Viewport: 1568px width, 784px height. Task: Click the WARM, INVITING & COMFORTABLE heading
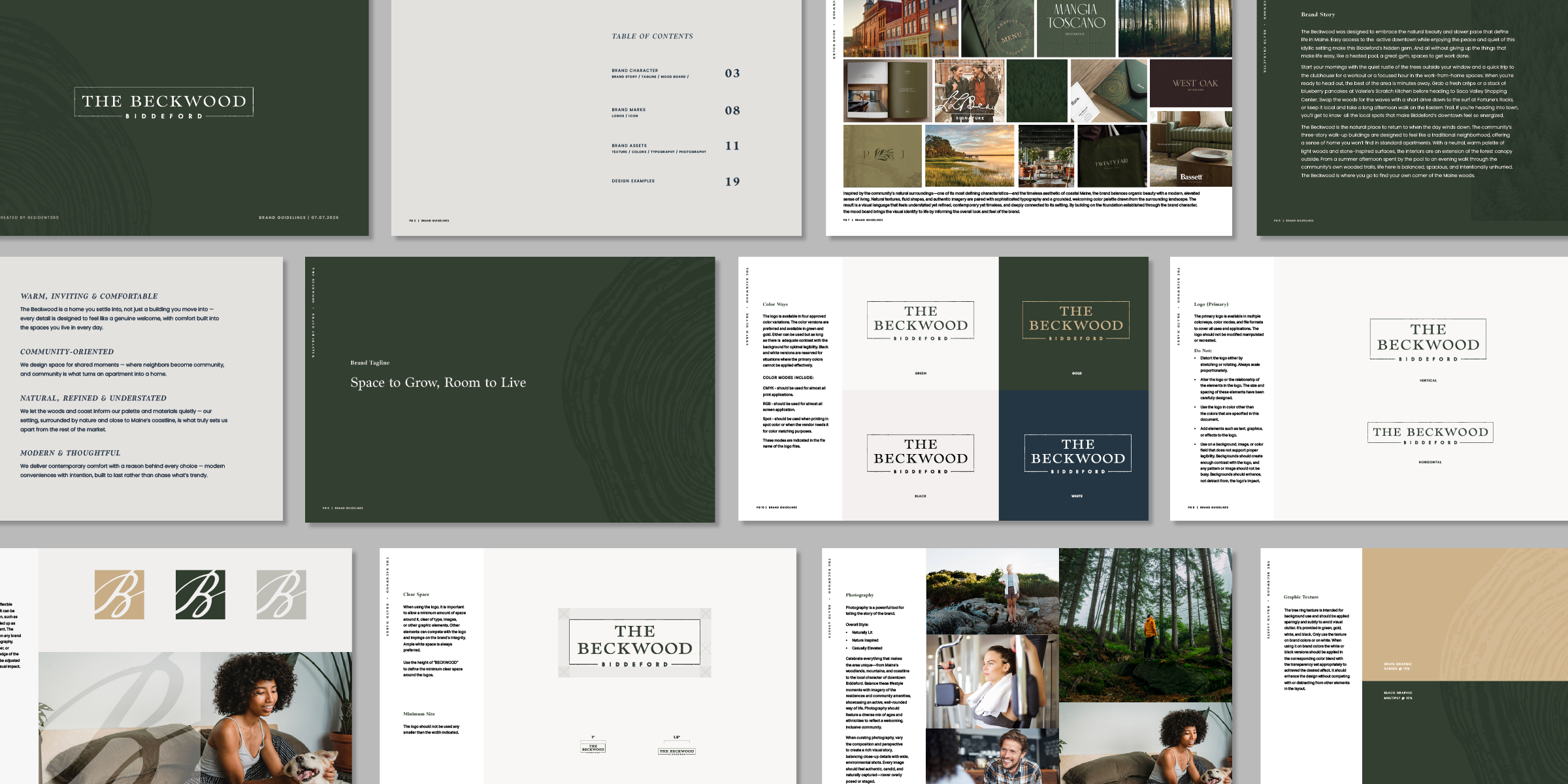[89, 297]
